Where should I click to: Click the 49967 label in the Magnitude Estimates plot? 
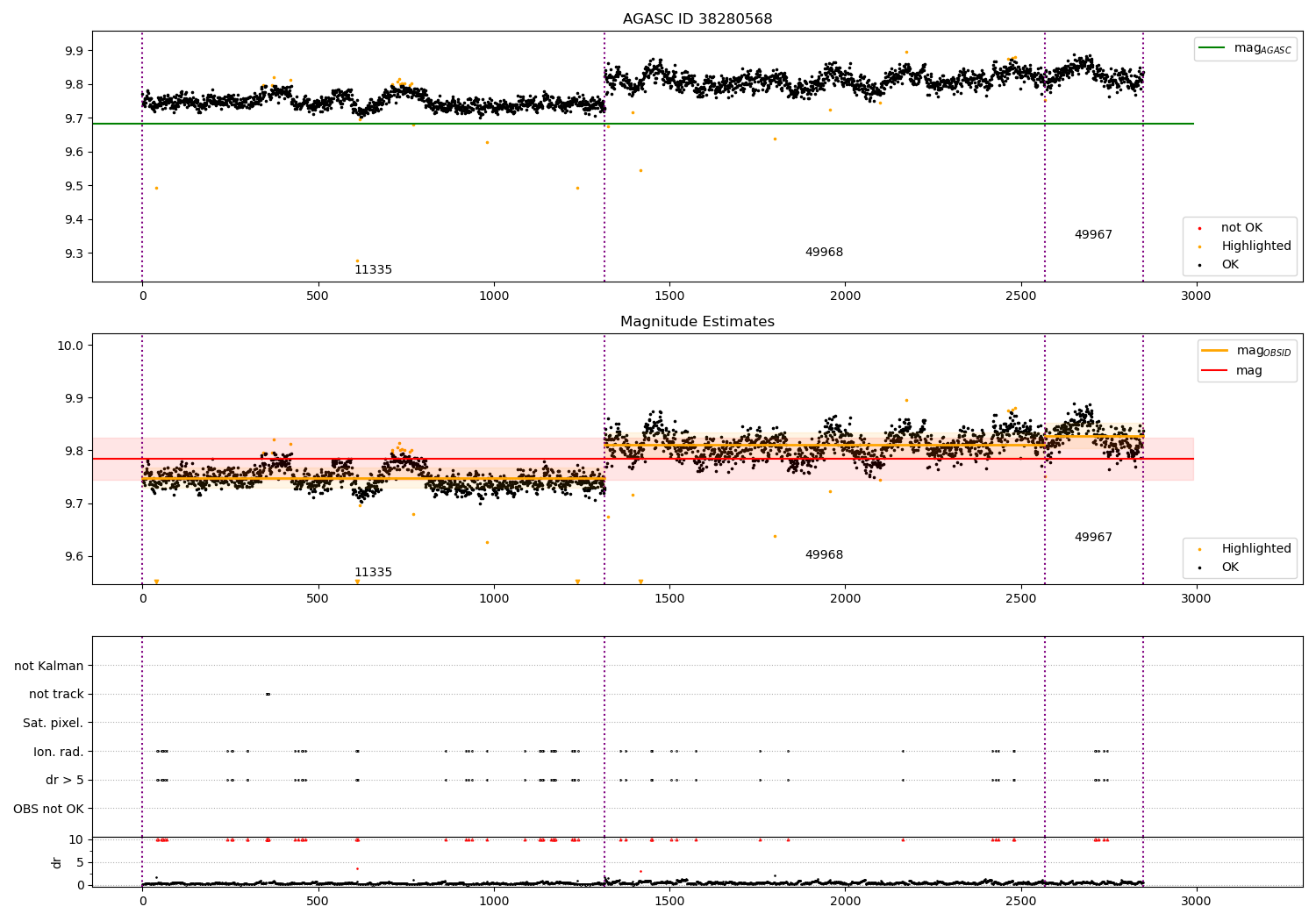click(x=1093, y=537)
